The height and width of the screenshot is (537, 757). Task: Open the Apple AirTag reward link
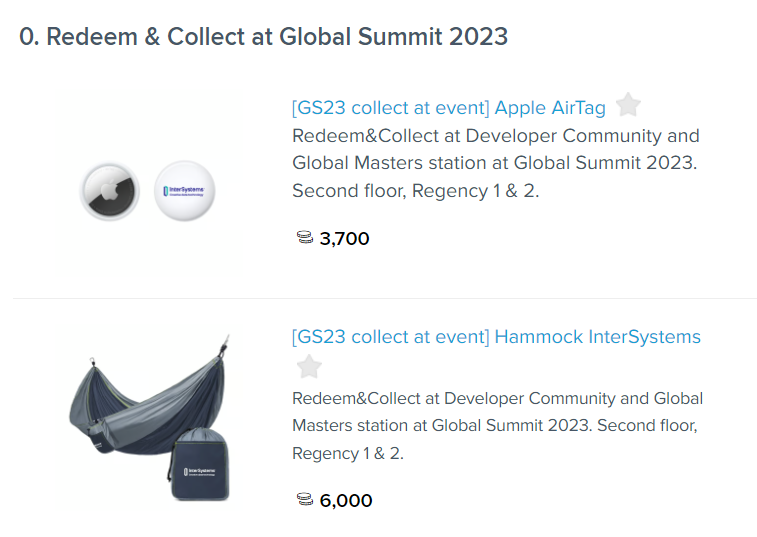point(449,108)
